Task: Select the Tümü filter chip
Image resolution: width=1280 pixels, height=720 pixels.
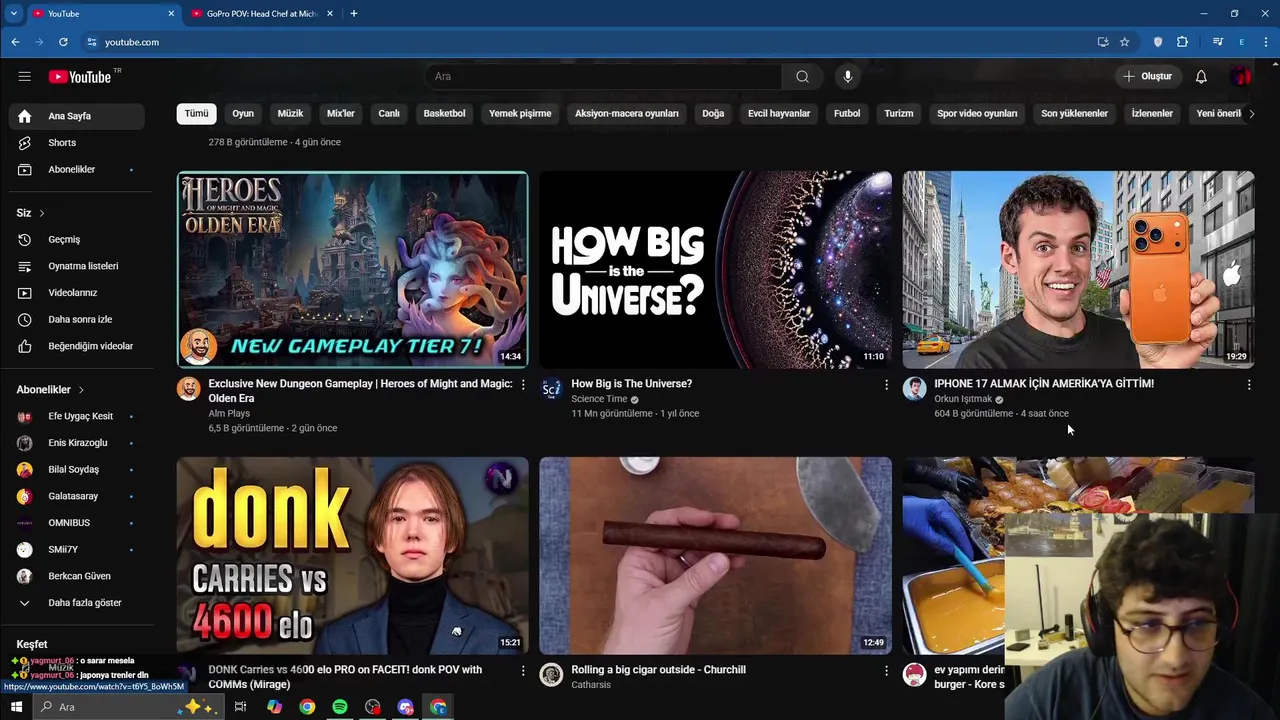Action: [196, 114]
